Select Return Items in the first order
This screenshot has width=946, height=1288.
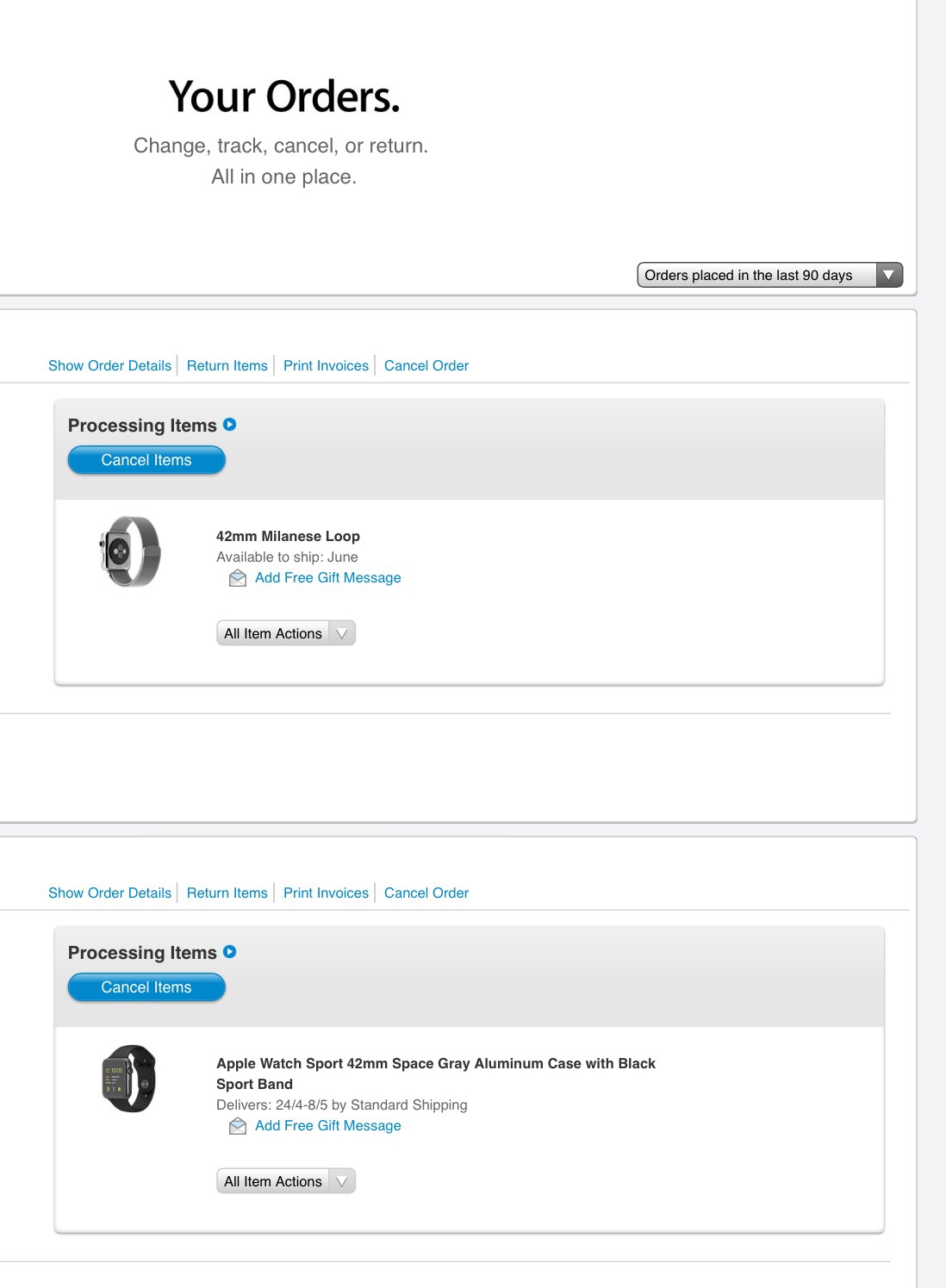pyautogui.click(x=227, y=365)
